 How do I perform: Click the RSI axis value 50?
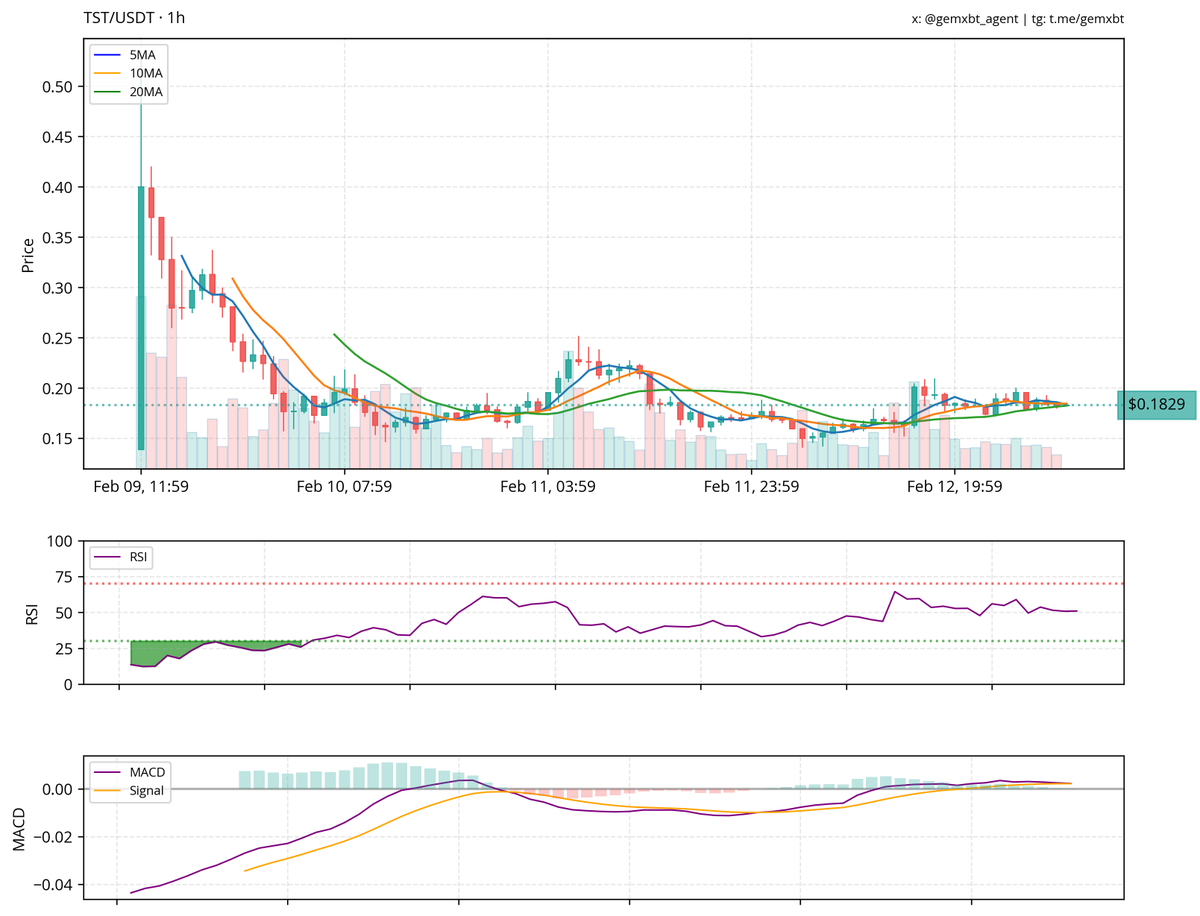click(x=64, y=612)
